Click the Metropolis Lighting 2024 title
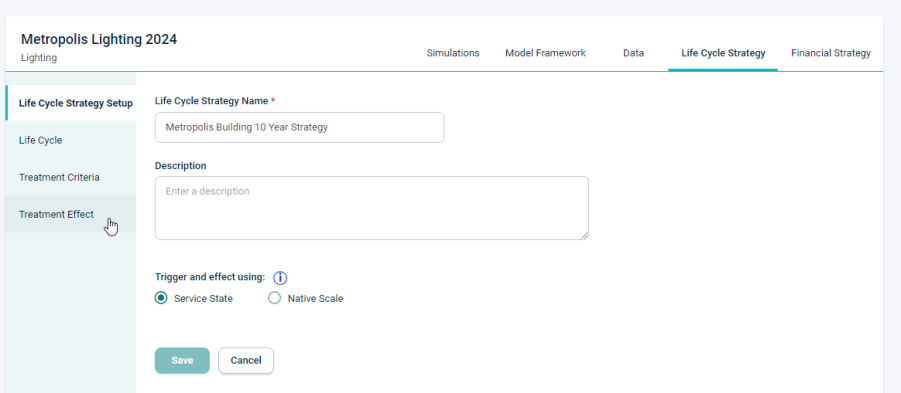 pyautogui.click(x=99, y=39)
